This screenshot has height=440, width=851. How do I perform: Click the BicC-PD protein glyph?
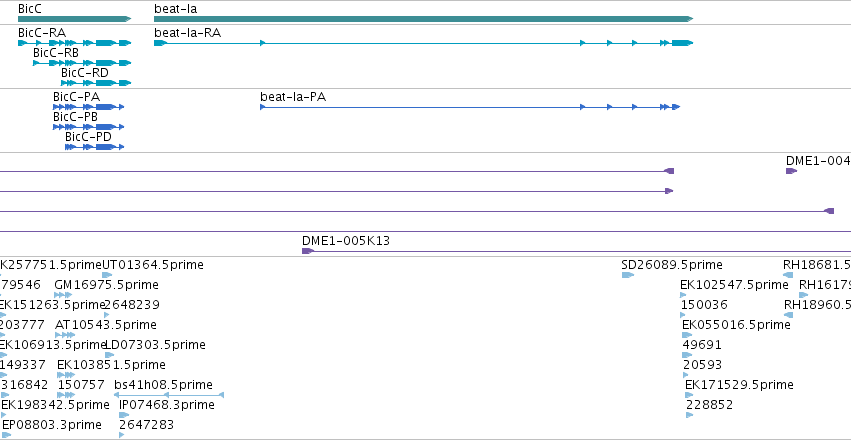click(x=94, y=147)
